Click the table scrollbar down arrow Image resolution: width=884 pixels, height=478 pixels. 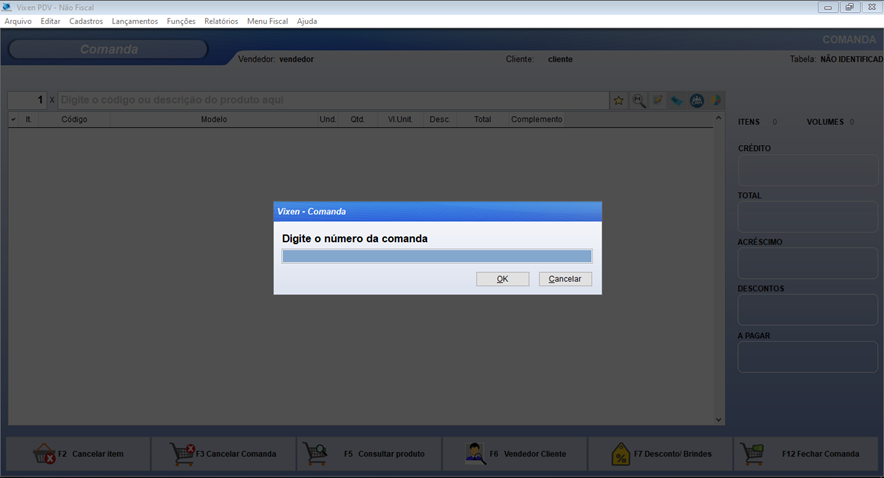[x=718, y=419]
